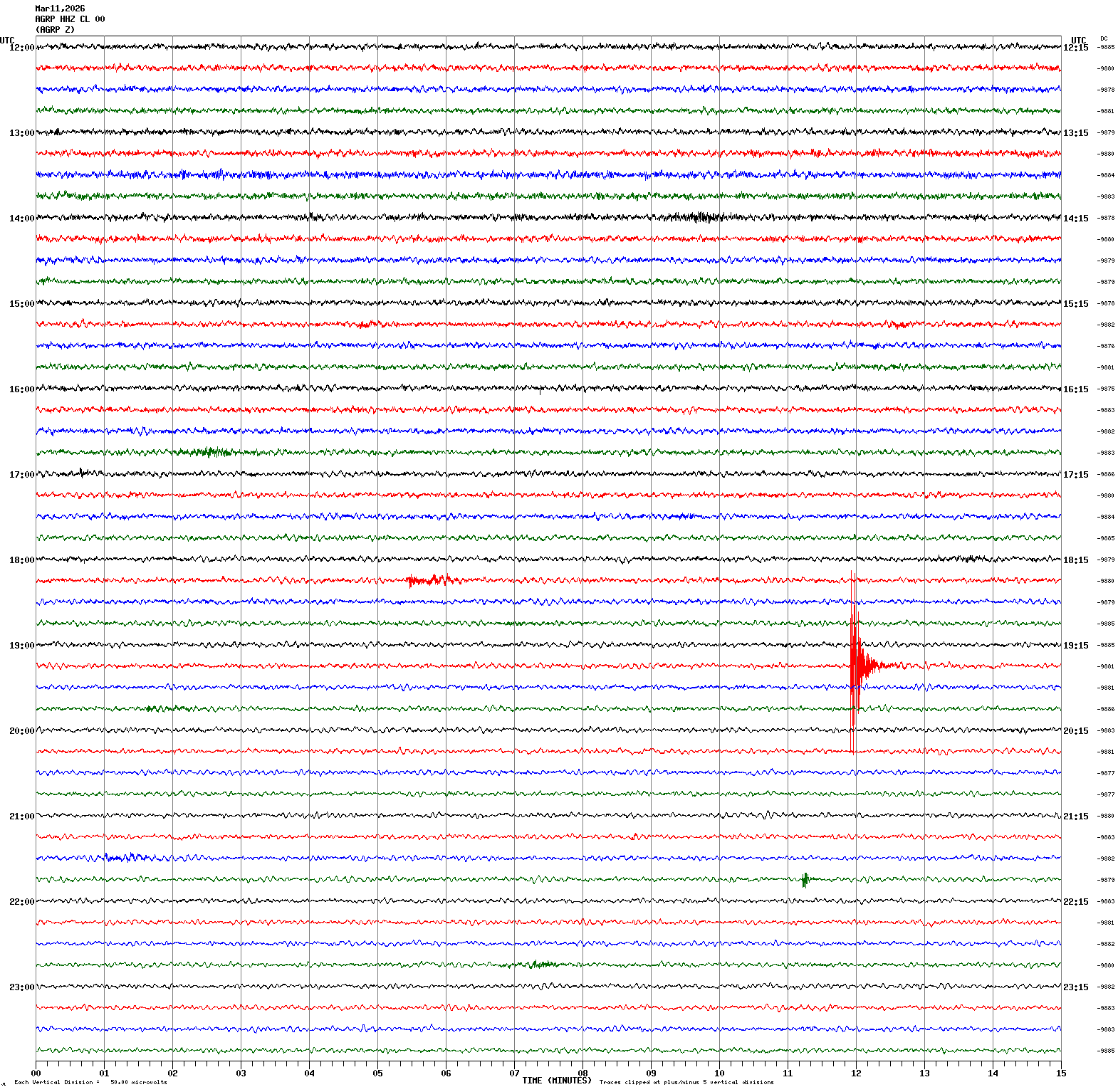Click the 15 minute tick on x-axis

pos(1061,1073)
